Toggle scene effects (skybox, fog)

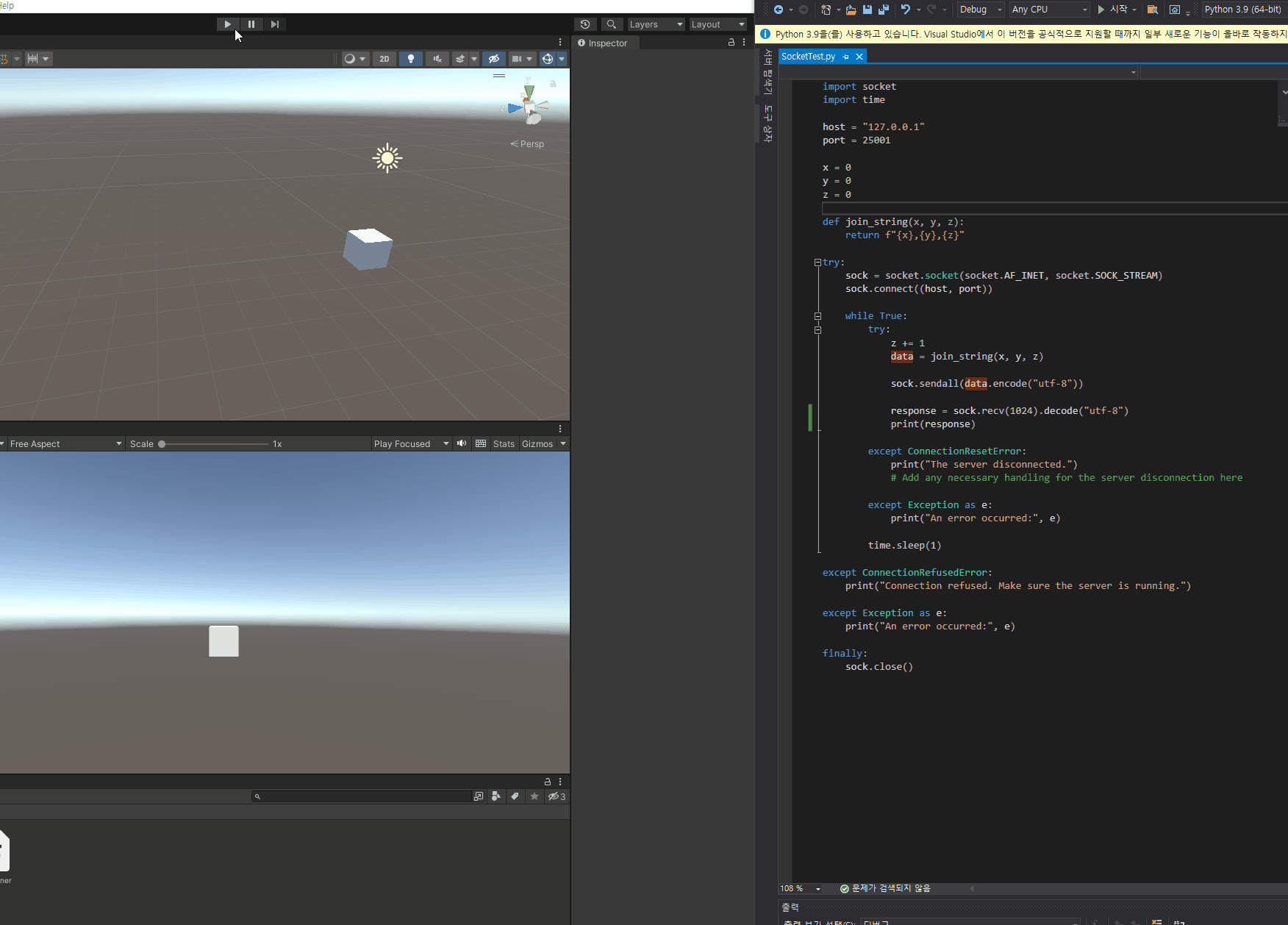[460, 59]
